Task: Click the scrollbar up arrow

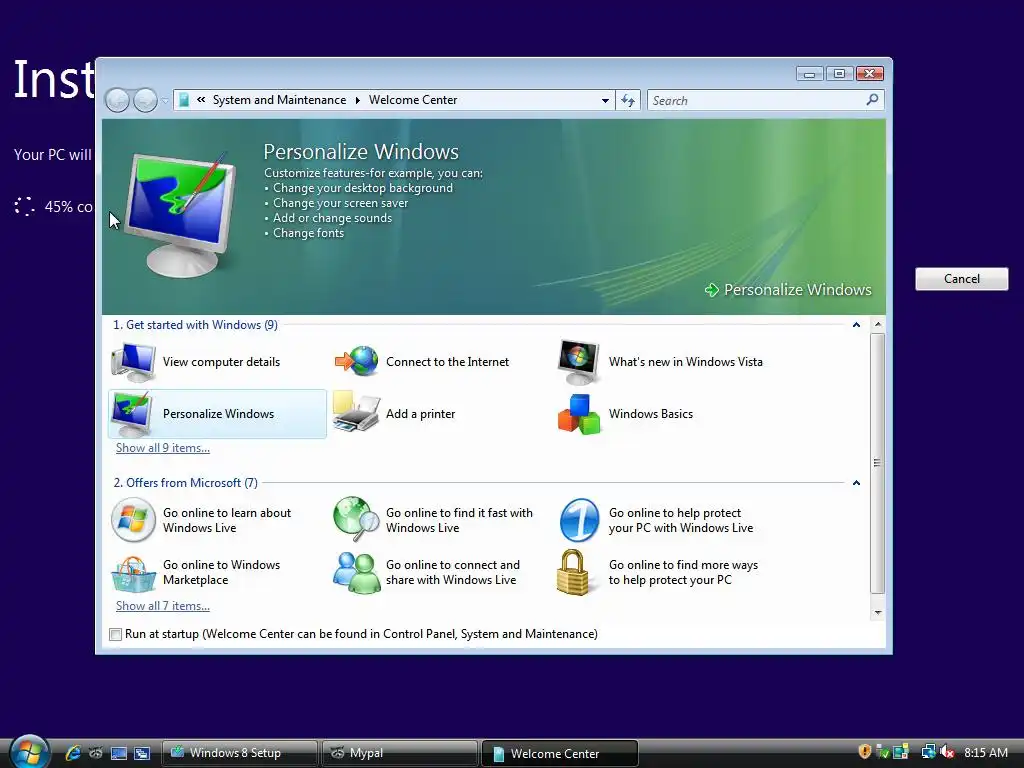Action: coord(878,325)
